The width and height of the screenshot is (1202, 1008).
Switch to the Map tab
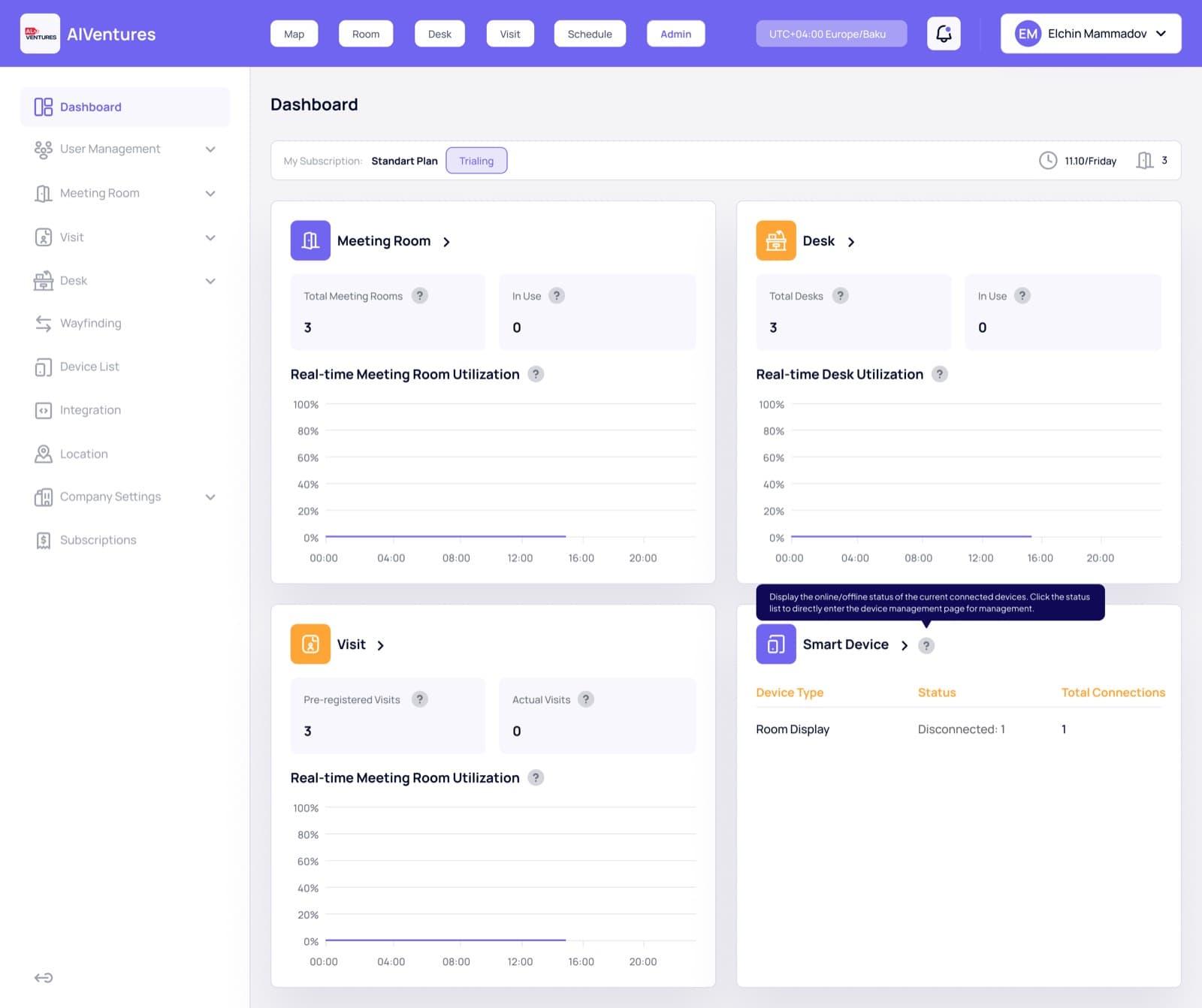[294, 34]
